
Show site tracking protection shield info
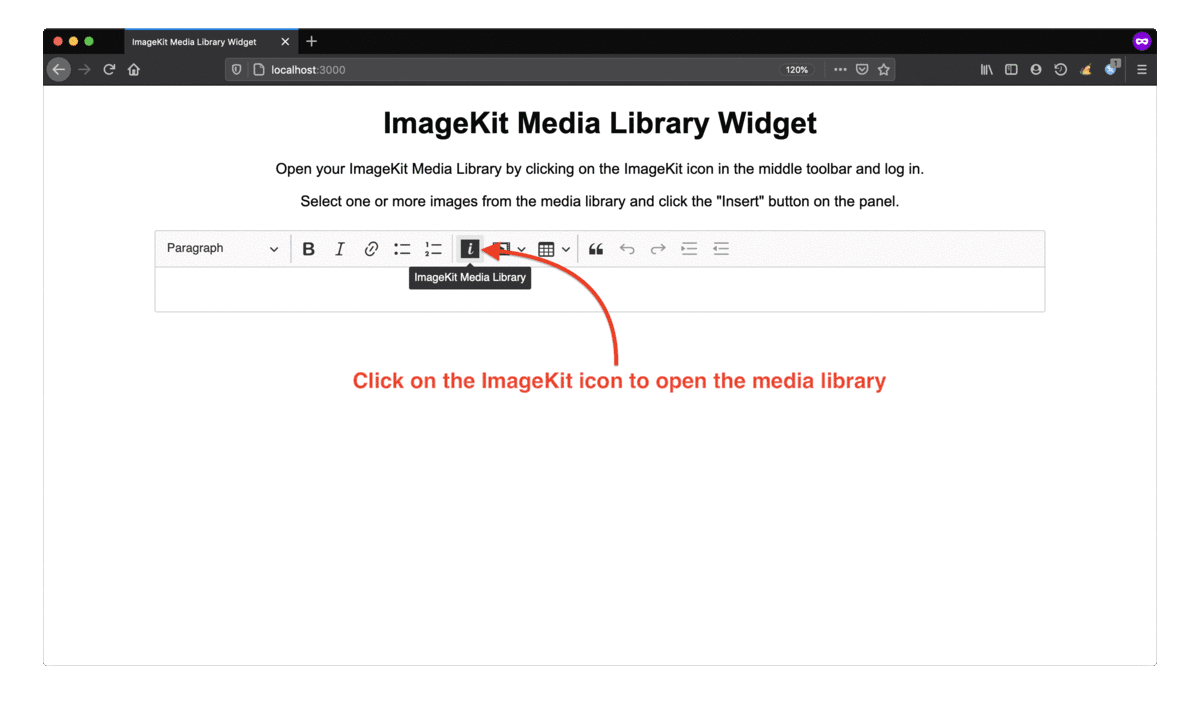coord(237,70)
